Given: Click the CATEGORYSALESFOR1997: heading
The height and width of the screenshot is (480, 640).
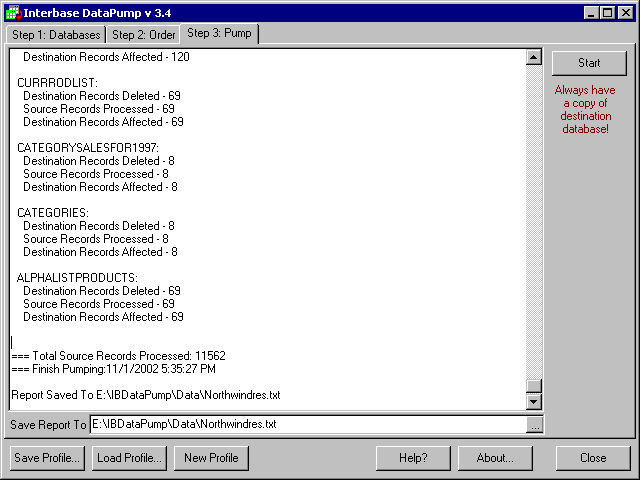Looking at the screenshot, I should (88, 148).
